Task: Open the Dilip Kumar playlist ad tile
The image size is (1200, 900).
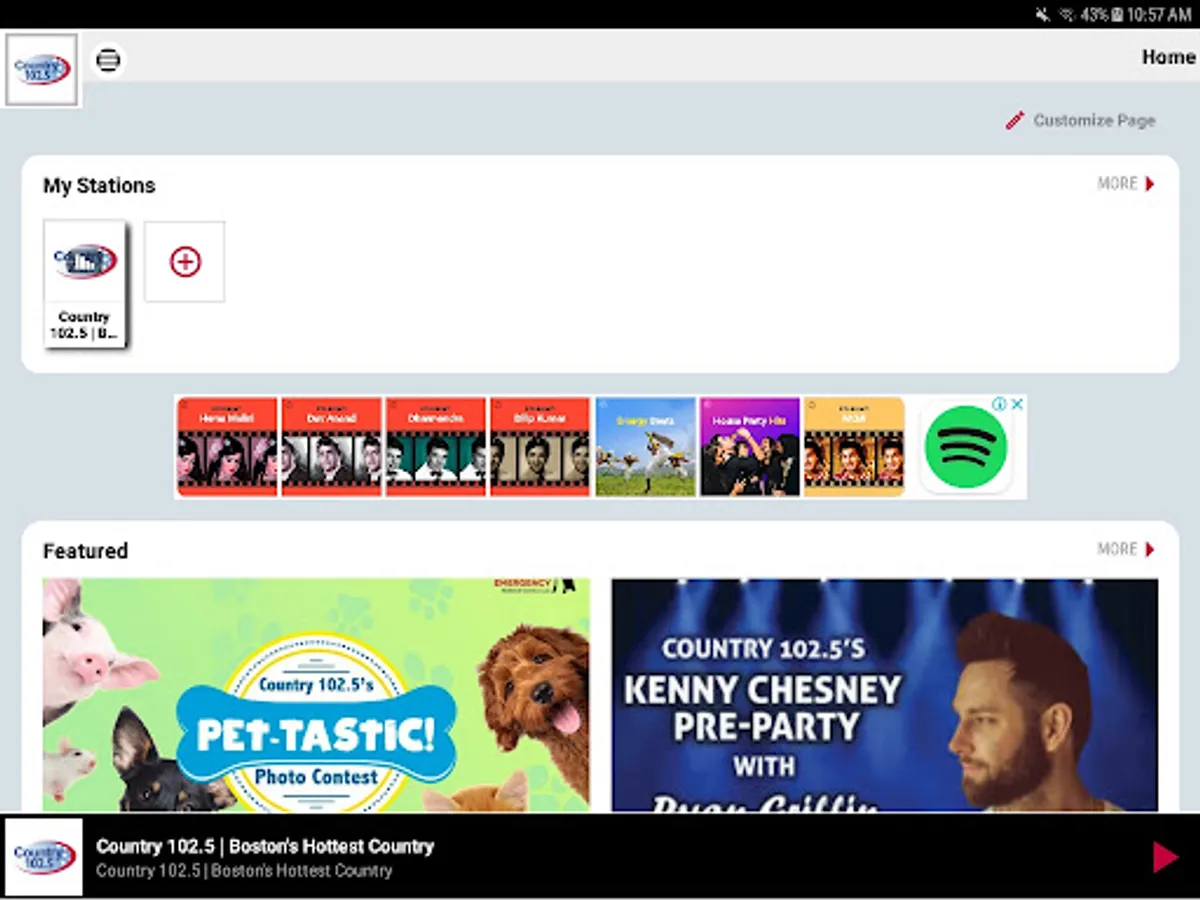Action: coord(540,446)
